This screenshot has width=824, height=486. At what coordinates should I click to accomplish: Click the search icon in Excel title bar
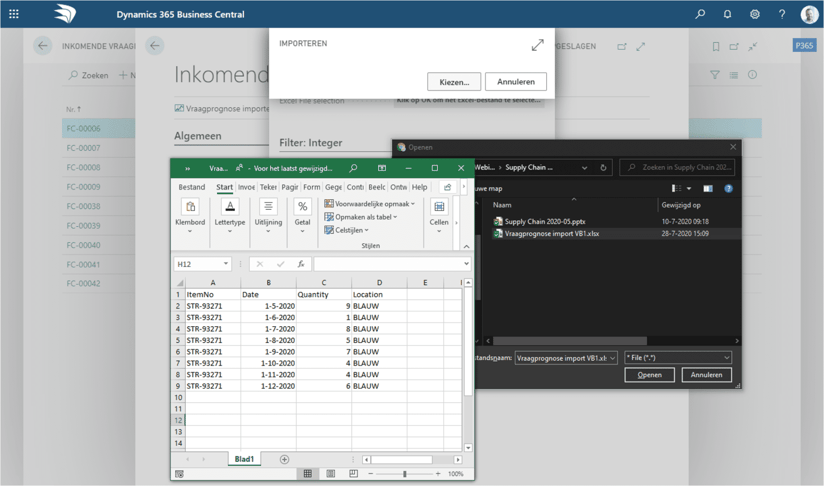click(353, 168)
